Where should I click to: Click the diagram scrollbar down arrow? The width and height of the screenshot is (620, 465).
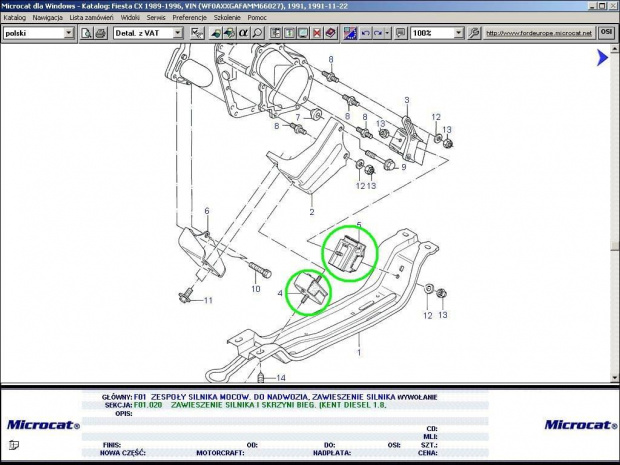pos(615,377)
